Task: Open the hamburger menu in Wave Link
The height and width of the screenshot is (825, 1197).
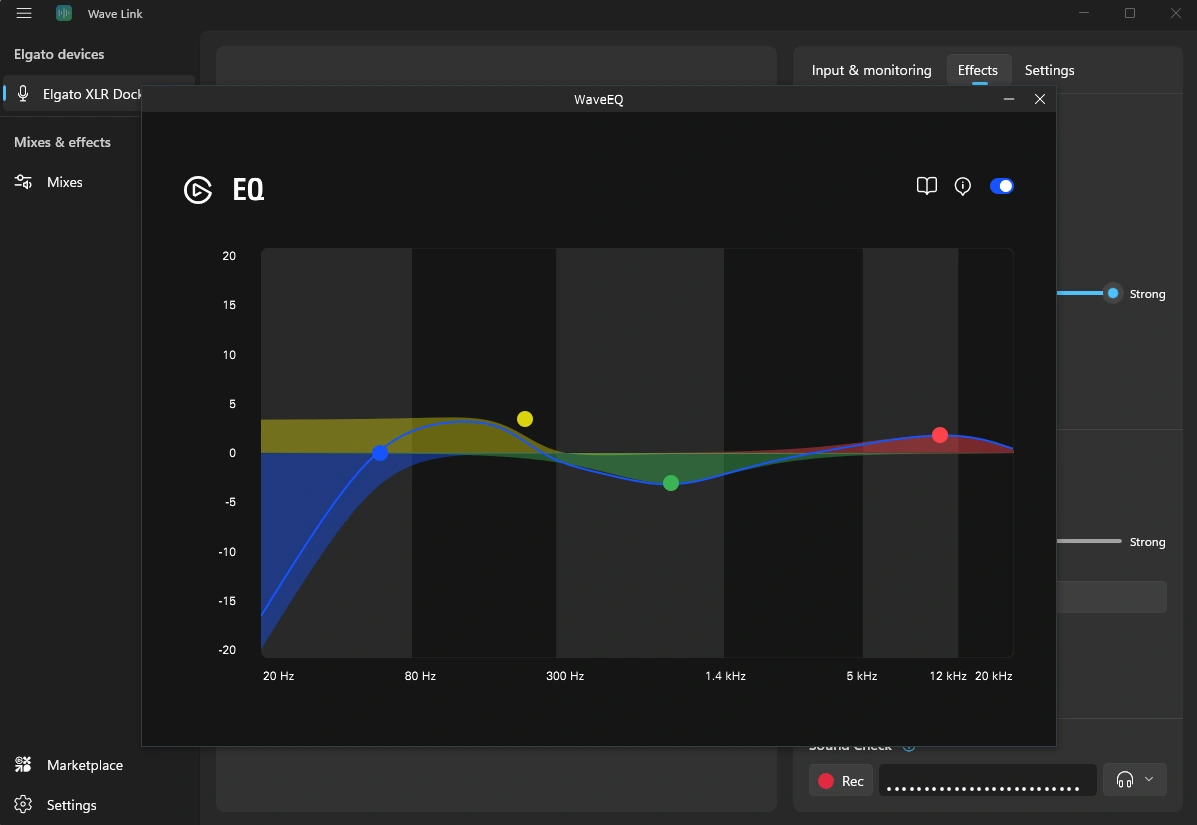Action: click(24, 13)
